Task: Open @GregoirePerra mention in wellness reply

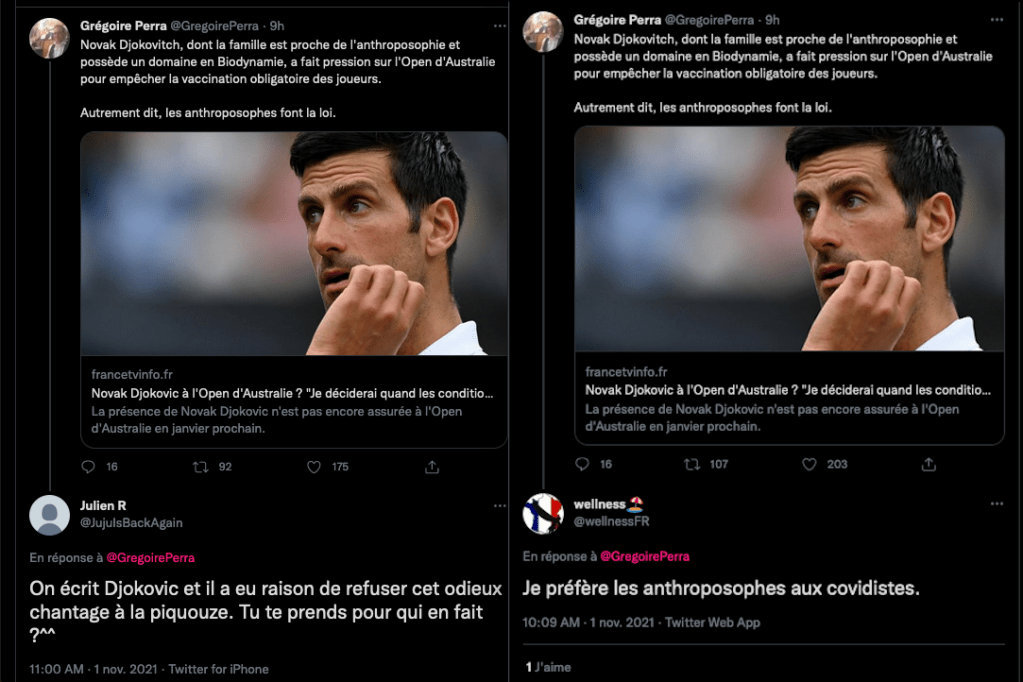Action: [x=645, y=557]
